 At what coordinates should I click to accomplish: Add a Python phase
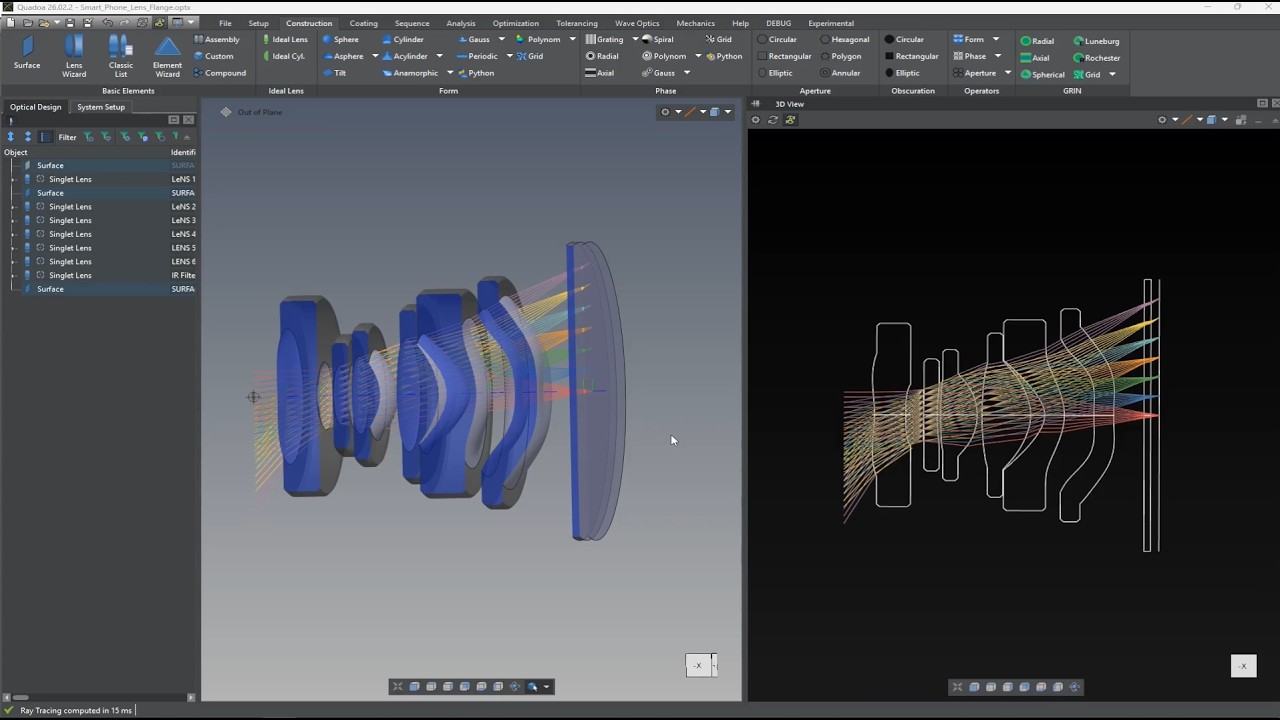point(724,57)
